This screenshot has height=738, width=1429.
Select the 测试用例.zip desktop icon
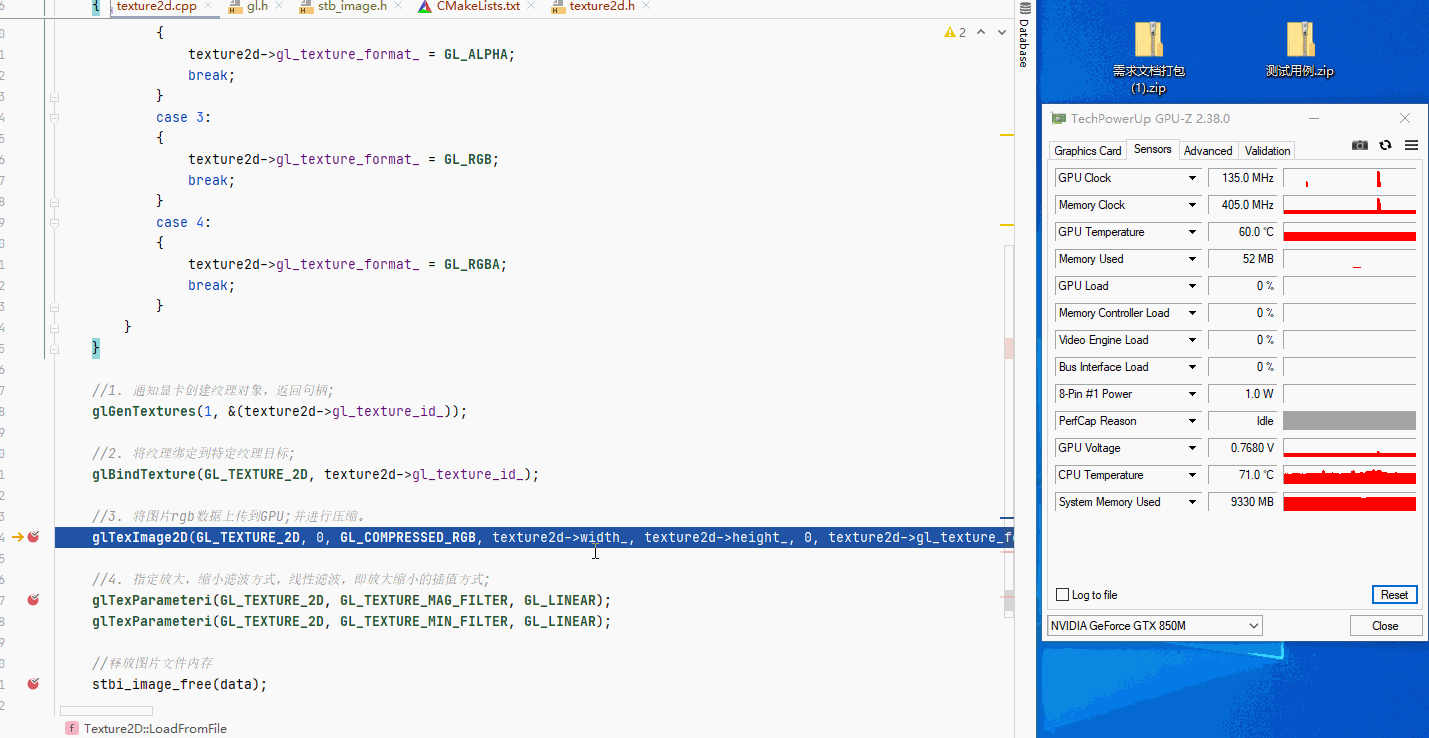(1299, 40)
